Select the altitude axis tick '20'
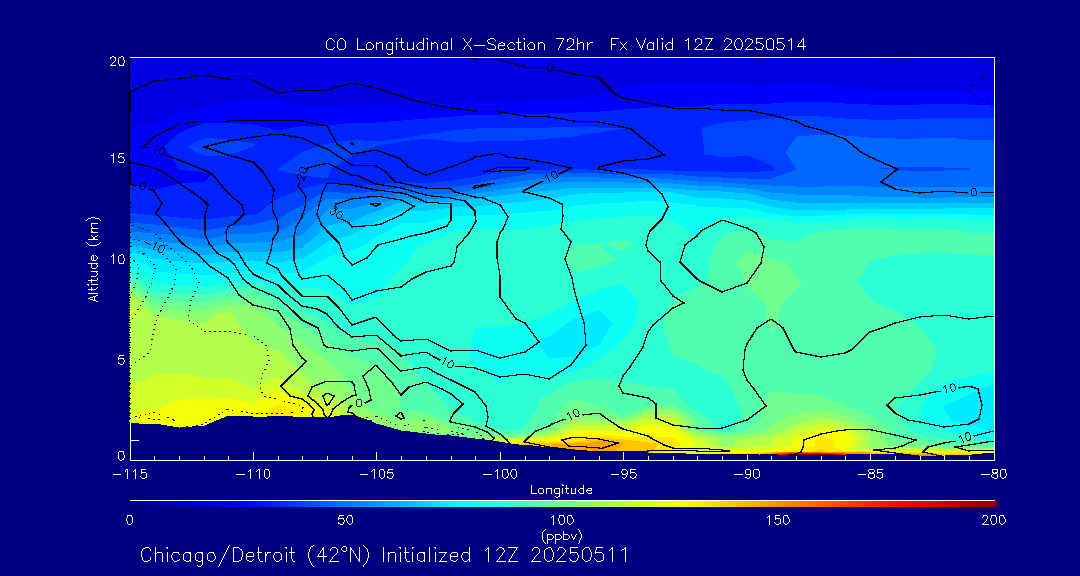1080x576 pixels. (117, 60)
